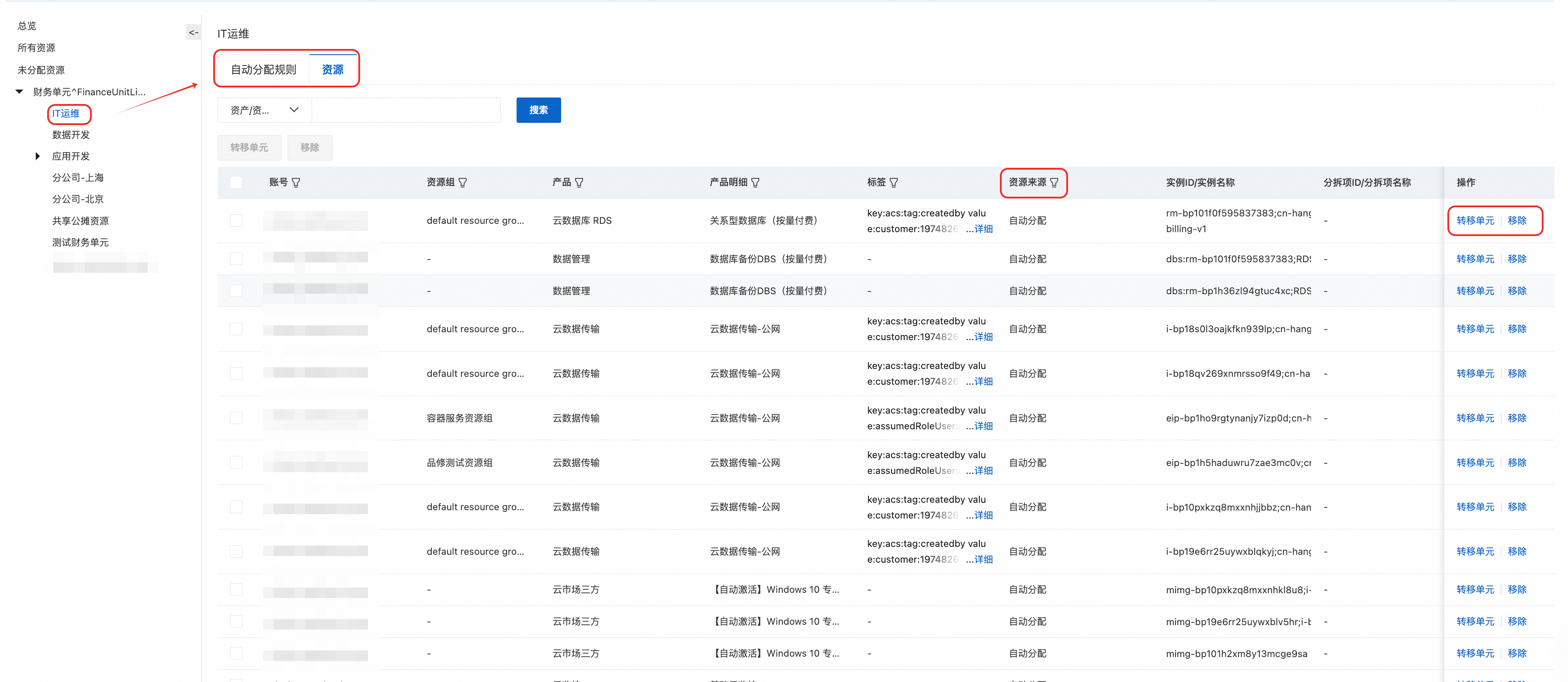The height and width of the screenshot is (682, 1568).
Task: Click the filter icon next to 产品明细
Action: coord(755,183)
